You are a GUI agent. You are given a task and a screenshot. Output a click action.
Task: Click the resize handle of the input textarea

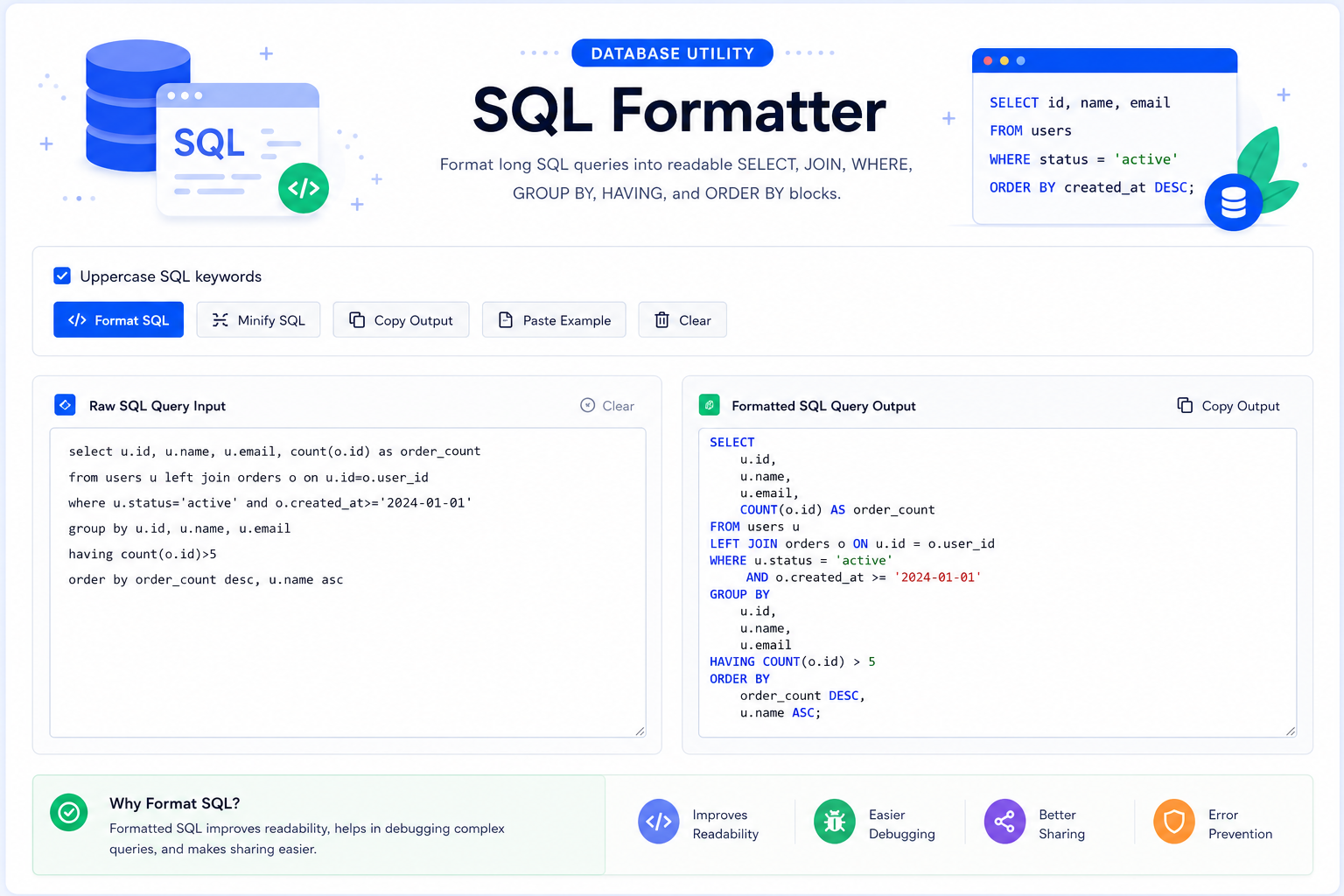(x=640, y=731)
